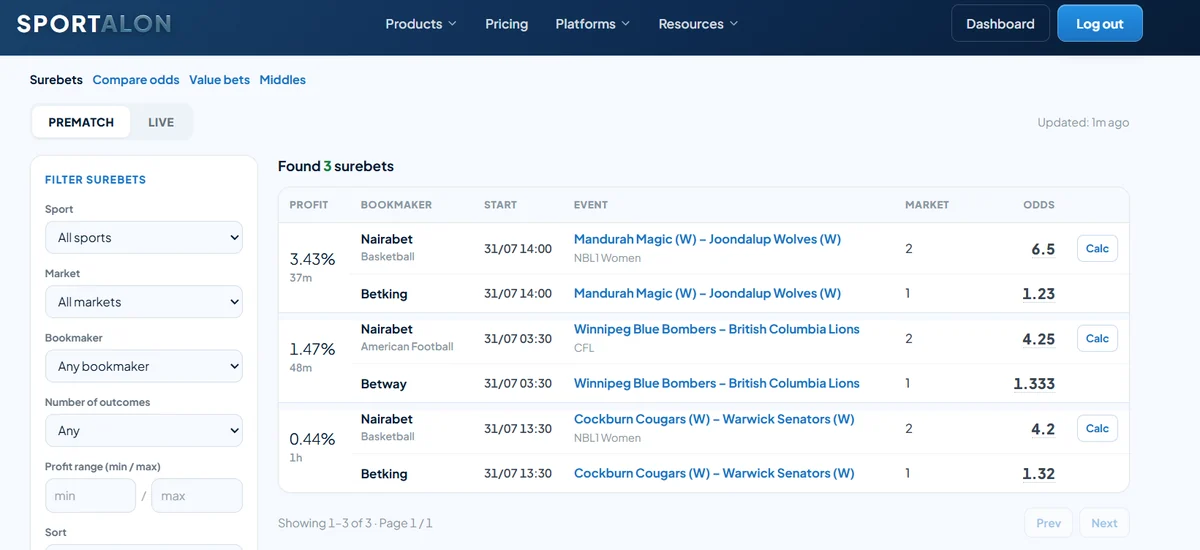Click the 1.333 odds value

1034,384
